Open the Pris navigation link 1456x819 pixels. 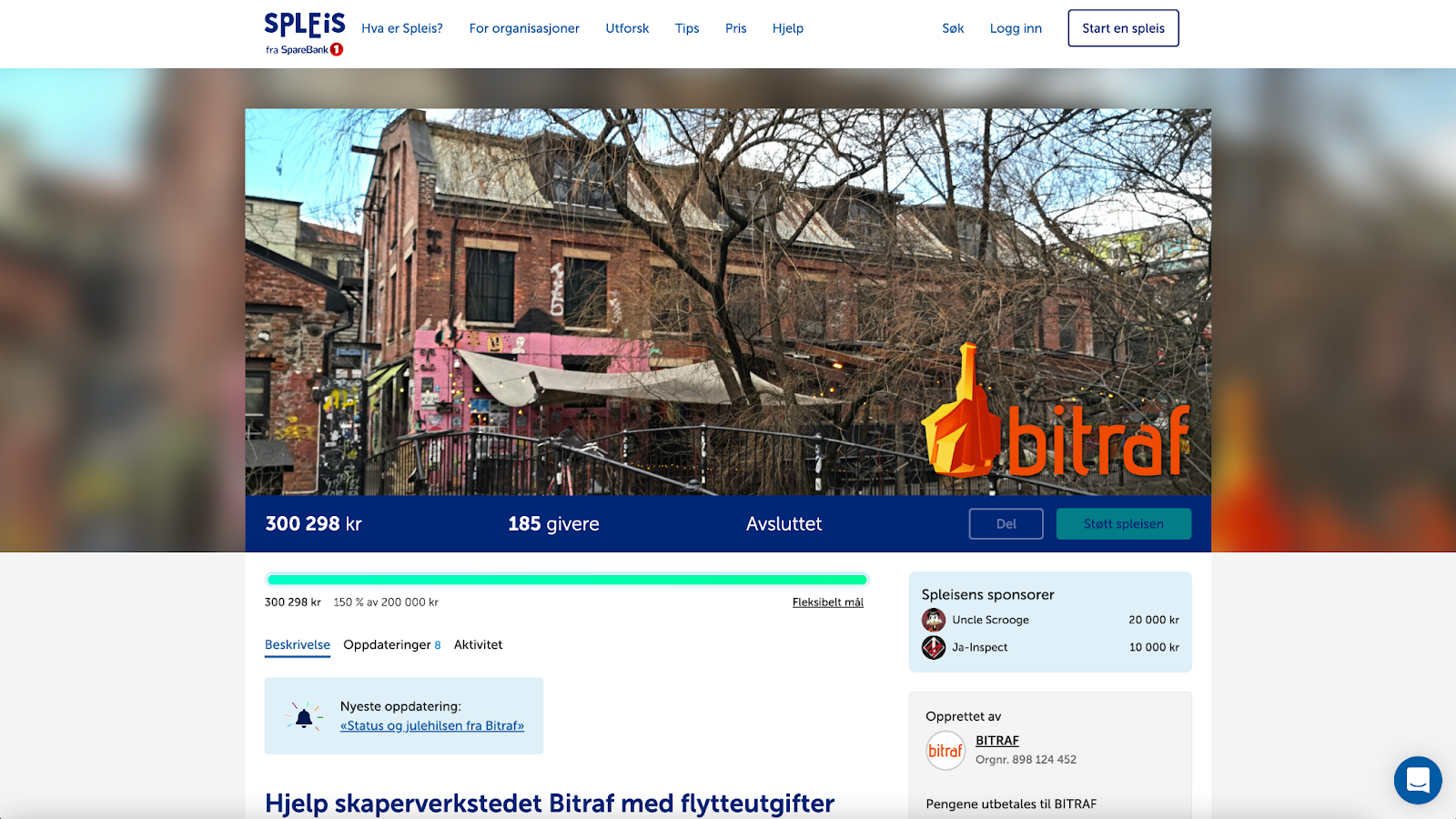735,28
